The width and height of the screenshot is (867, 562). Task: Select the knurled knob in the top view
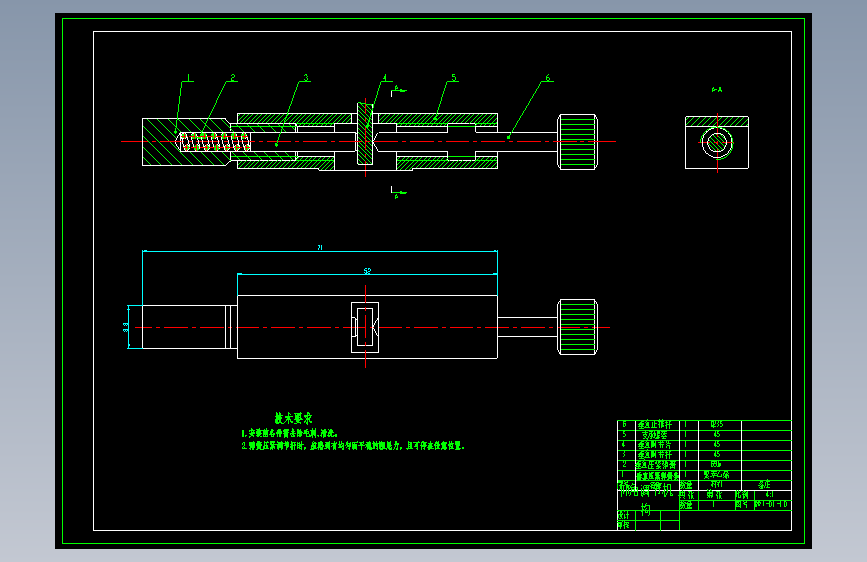577,142
